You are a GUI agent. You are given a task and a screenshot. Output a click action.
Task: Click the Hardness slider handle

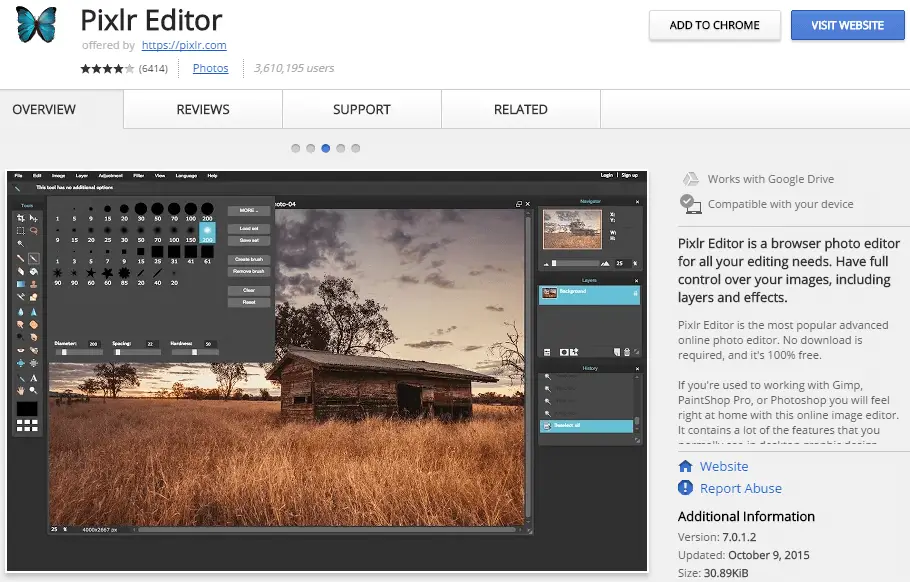point(194,352)
